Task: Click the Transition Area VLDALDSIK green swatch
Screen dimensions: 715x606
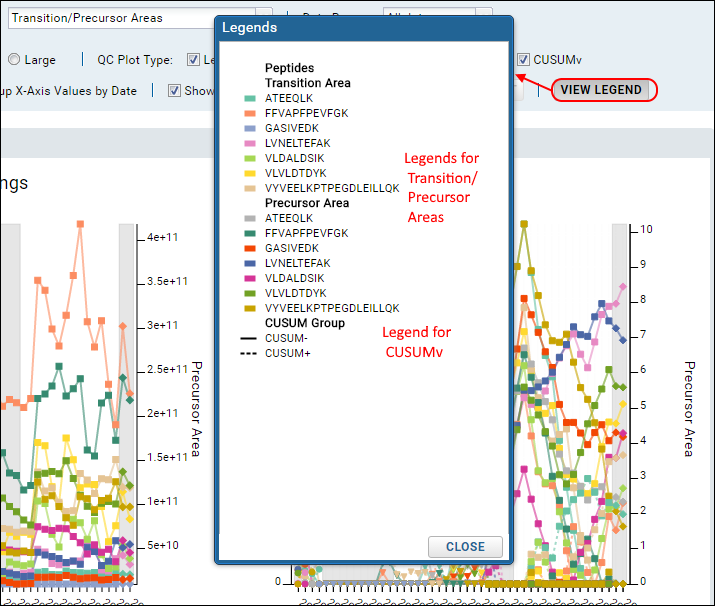Action: pos(250,158)
